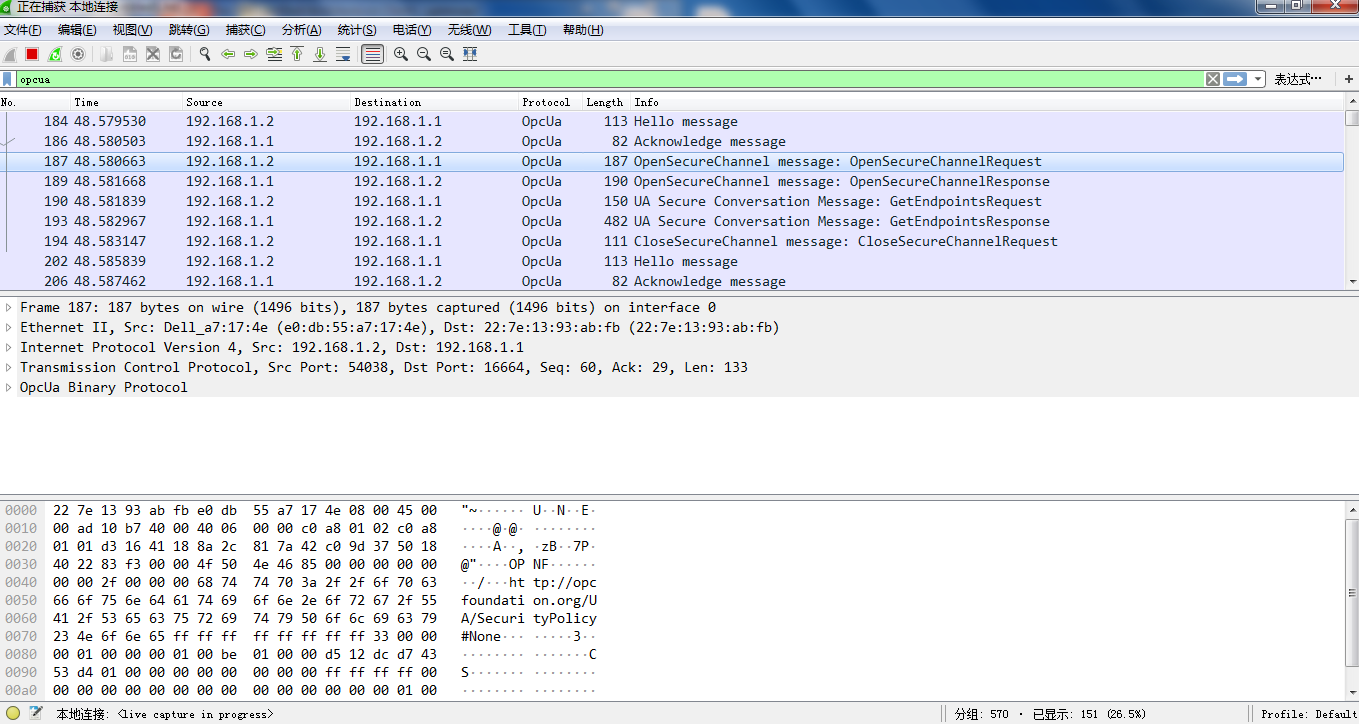Click the go to specific packet icon
Image resolution: width=1359 pixels, height=724 pixels.
point(274,54)
